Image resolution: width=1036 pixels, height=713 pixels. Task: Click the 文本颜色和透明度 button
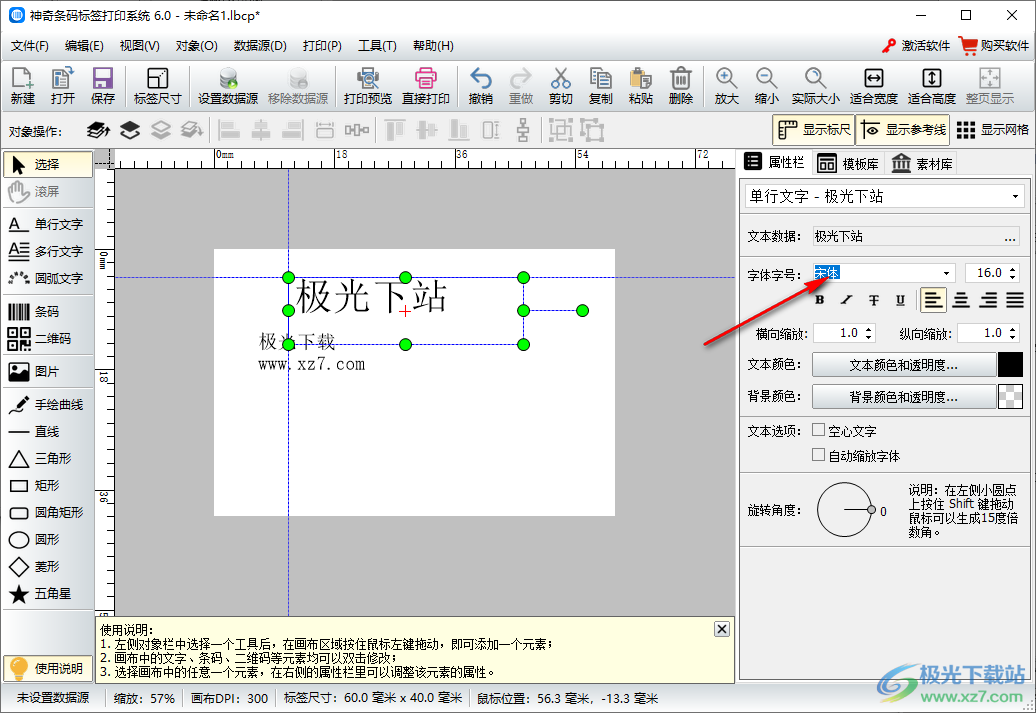(x=903, y=365)
